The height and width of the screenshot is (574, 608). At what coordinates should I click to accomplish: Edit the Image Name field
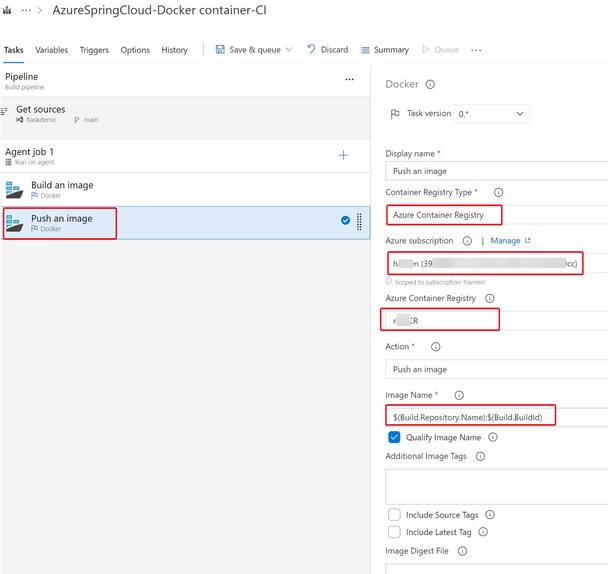click(x=496, y=417)
